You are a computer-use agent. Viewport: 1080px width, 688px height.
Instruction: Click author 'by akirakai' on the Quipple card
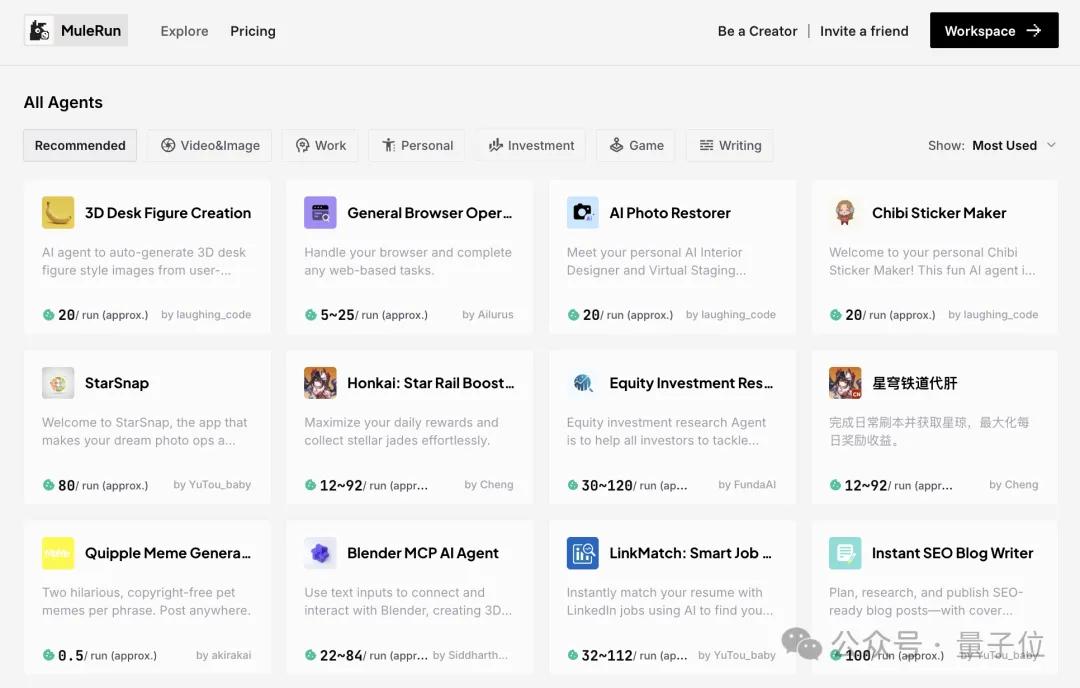point(223,655)
